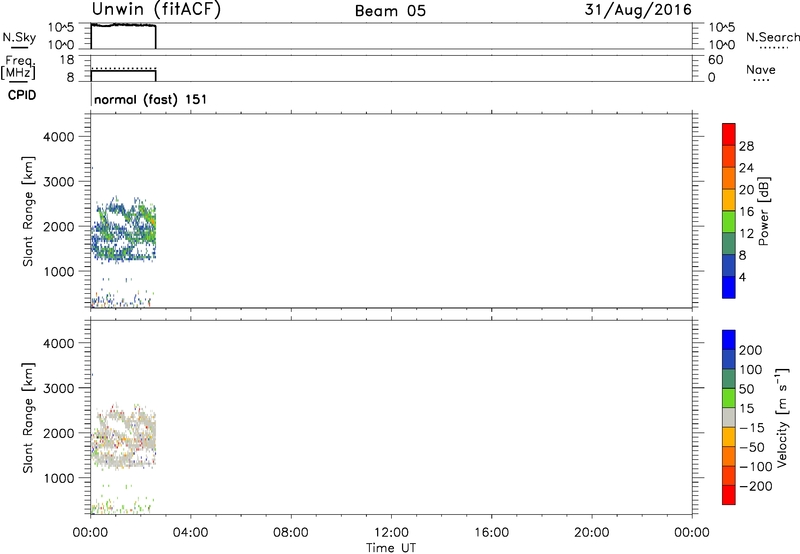
Task: Click the 'N.Sky' legend label
Action: tap(19, 37)
